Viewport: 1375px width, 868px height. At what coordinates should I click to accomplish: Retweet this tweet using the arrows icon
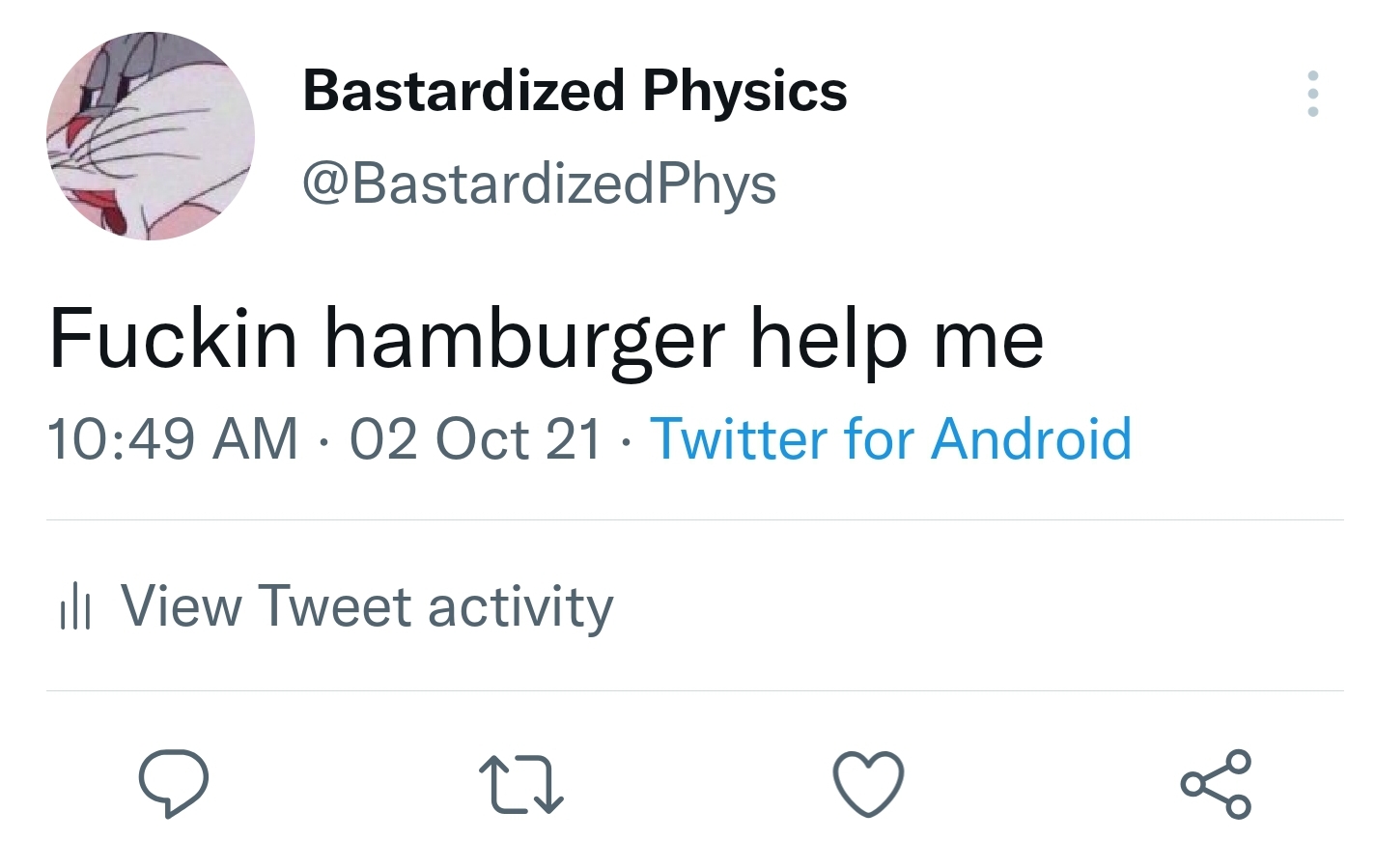(521, 783)
